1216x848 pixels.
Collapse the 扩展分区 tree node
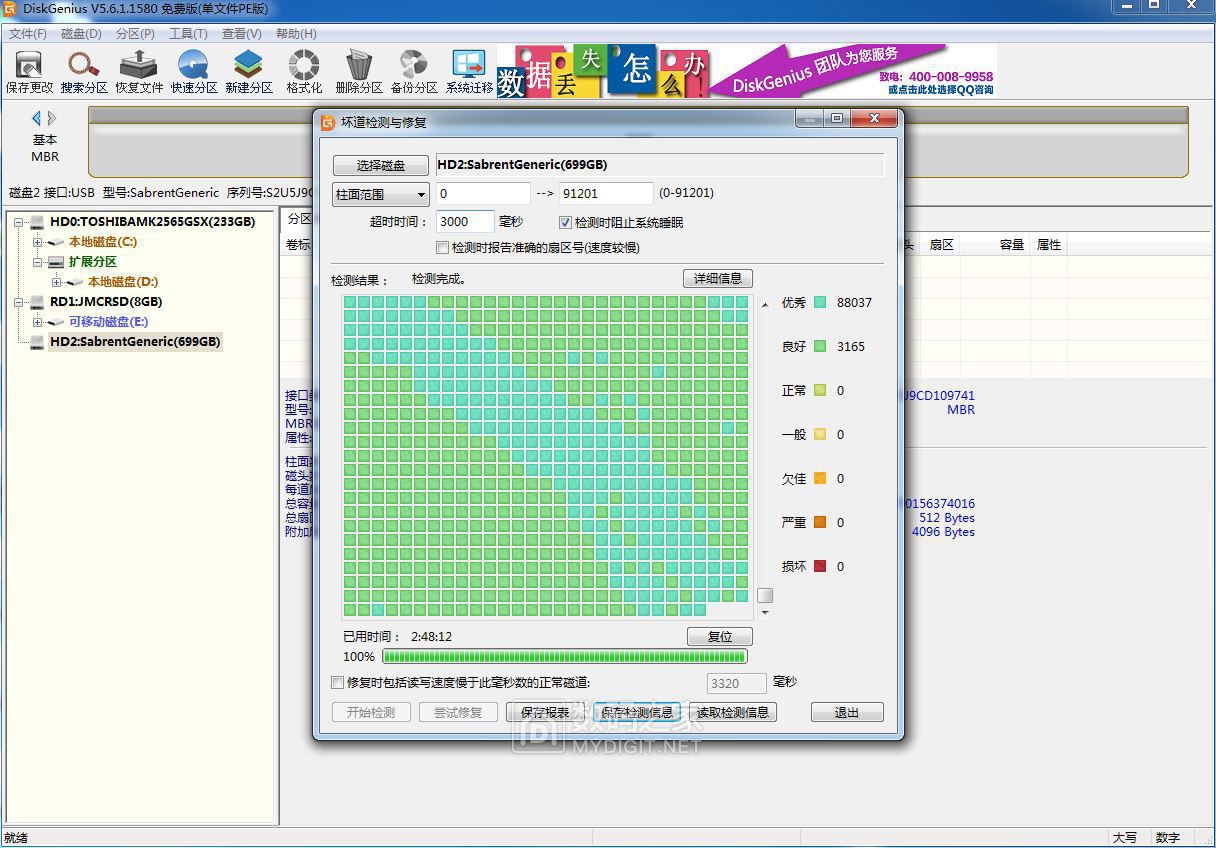pyautogui.click(x=37, y=262)
